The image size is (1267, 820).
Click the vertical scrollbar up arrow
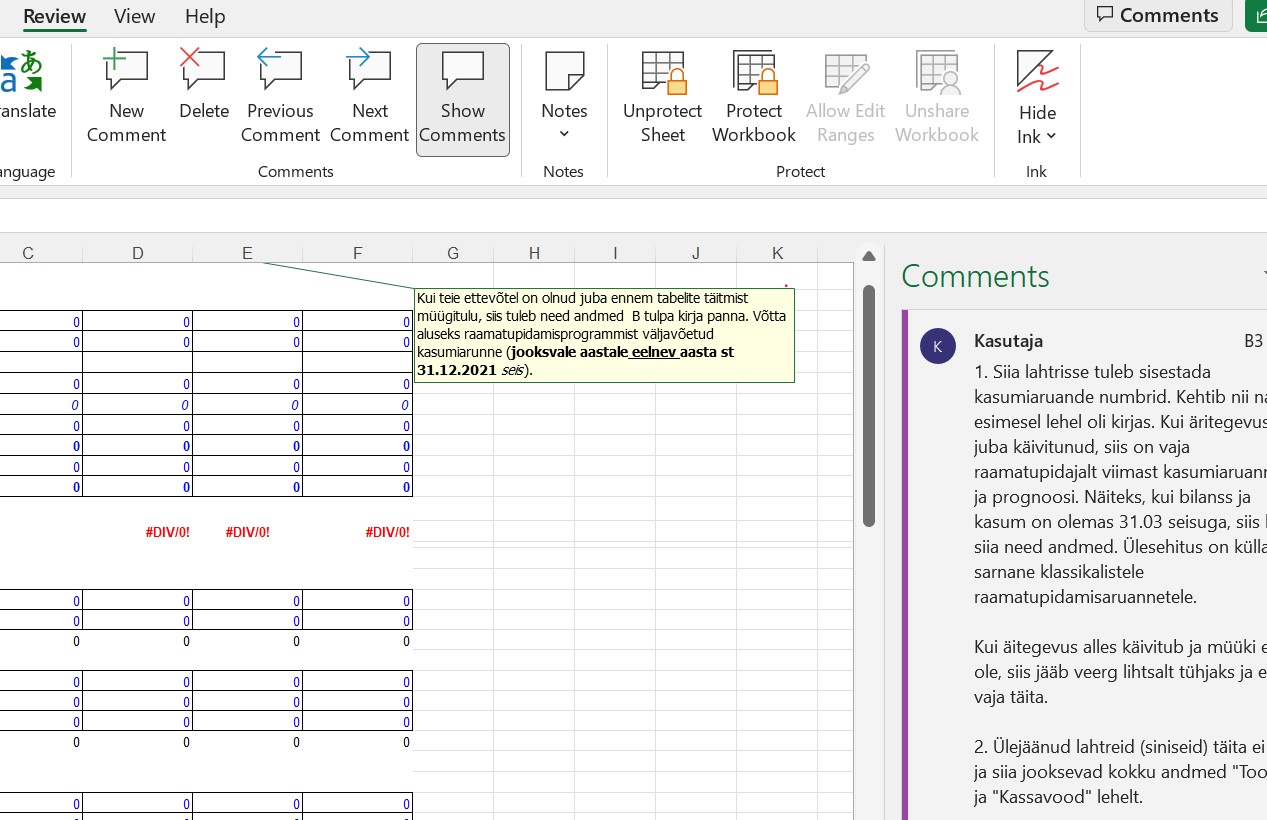[869, 256]
